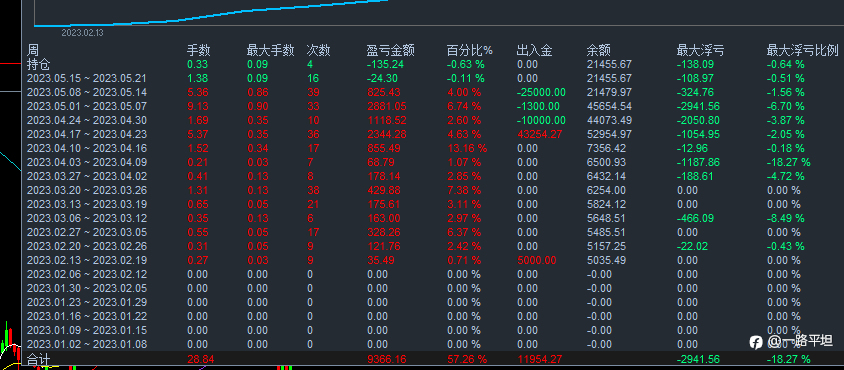
Task: Select the 2023.04.17 ~ 2023.04.23 week row
Action: 432,134
